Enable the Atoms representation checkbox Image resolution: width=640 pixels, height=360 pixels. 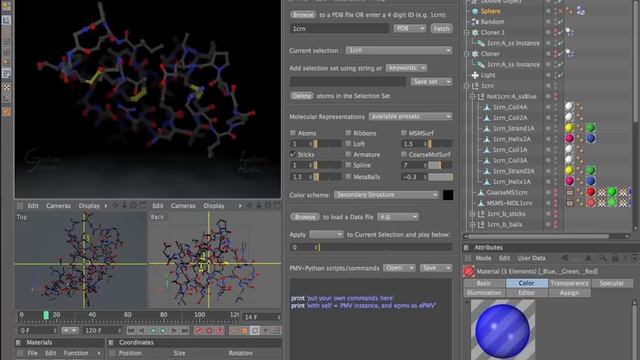coord(293,133)
